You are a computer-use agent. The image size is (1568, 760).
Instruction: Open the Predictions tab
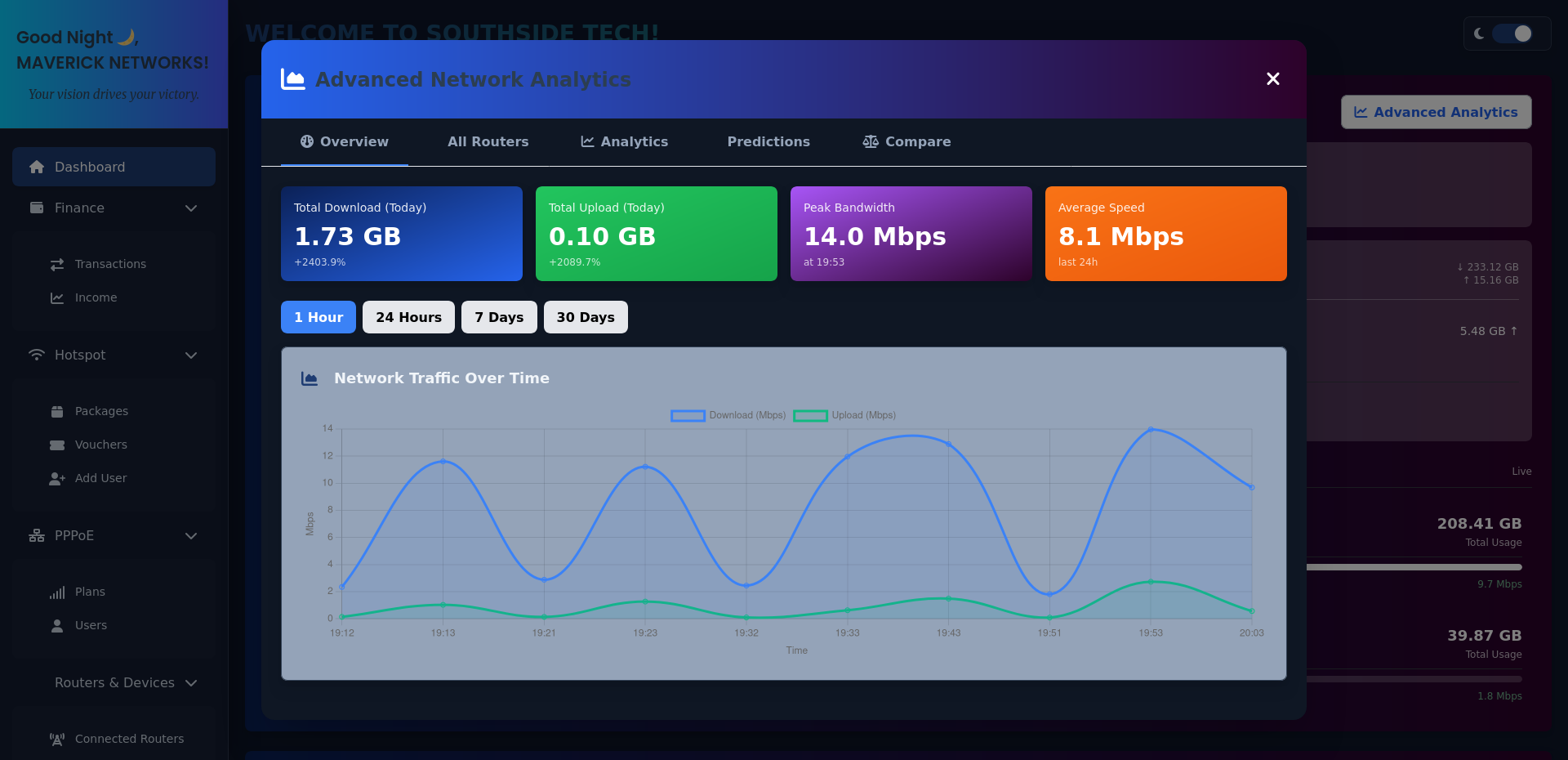(x=768, y=141)
